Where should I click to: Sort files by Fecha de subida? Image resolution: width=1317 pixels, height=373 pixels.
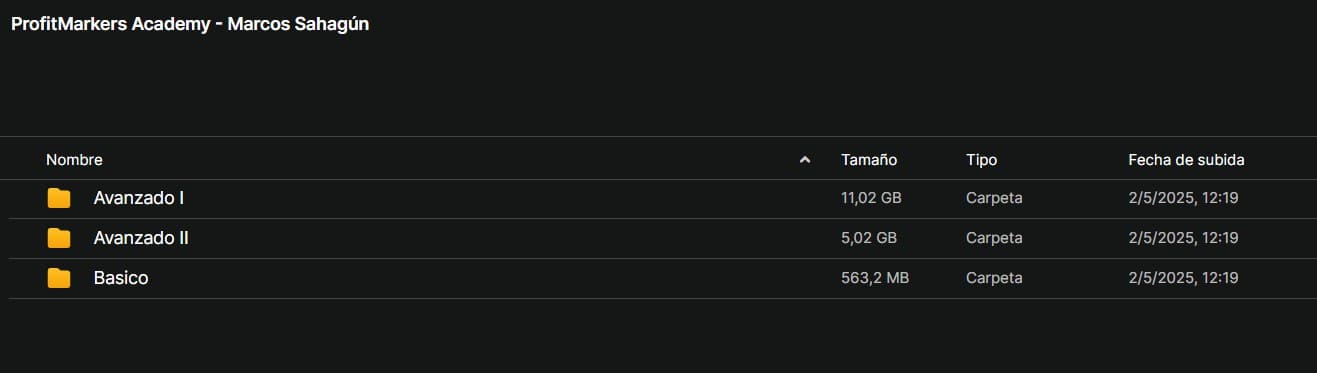(1186, 160)
